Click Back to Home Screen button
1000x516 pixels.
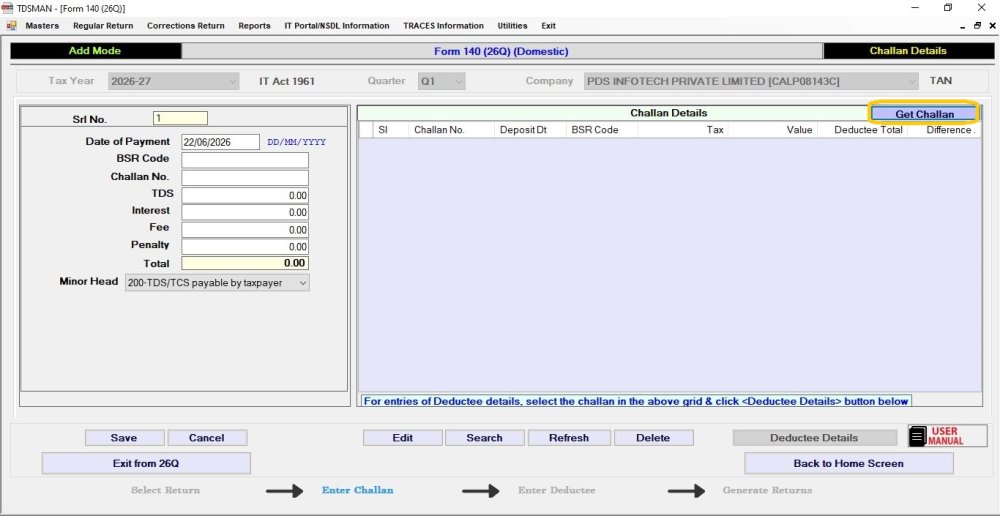848,463
